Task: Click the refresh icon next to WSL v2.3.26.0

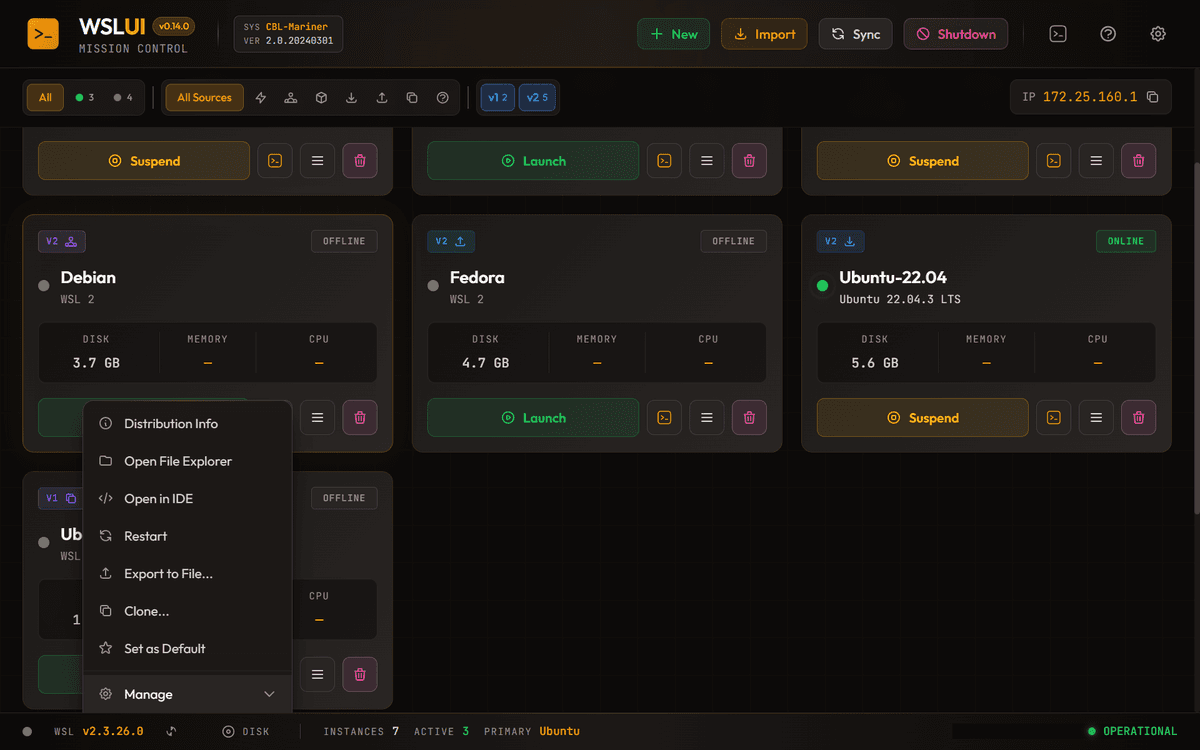Action: [x=170, y=731]
